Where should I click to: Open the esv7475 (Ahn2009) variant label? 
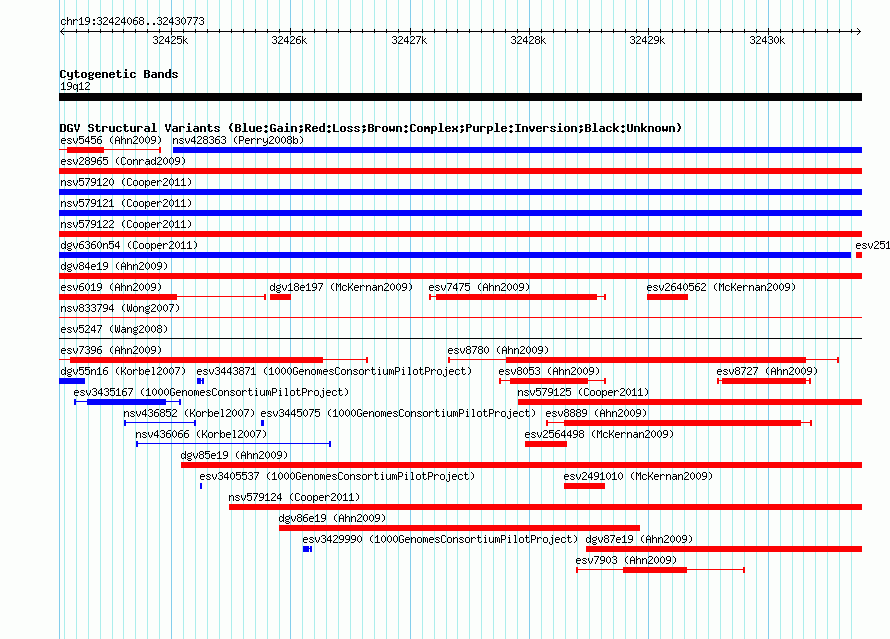click(x=479, y=287)
